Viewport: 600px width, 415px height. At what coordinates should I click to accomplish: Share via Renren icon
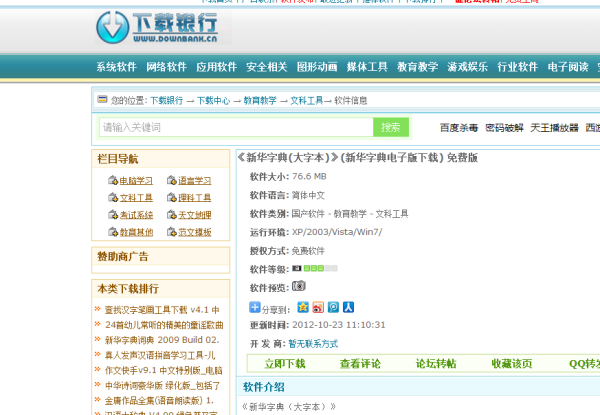(348, 307)
